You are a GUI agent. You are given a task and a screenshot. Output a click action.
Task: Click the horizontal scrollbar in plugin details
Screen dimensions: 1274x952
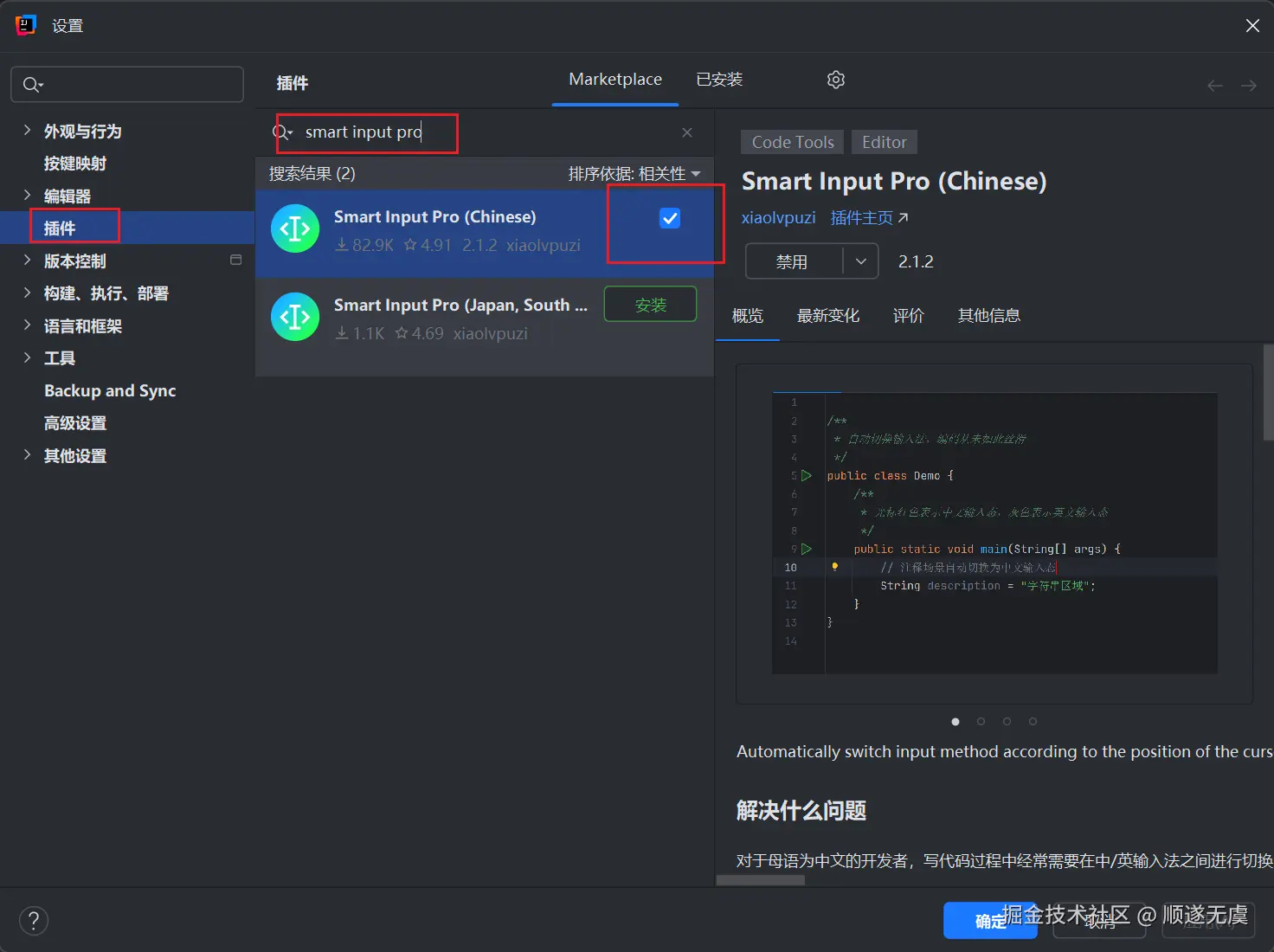761,880
